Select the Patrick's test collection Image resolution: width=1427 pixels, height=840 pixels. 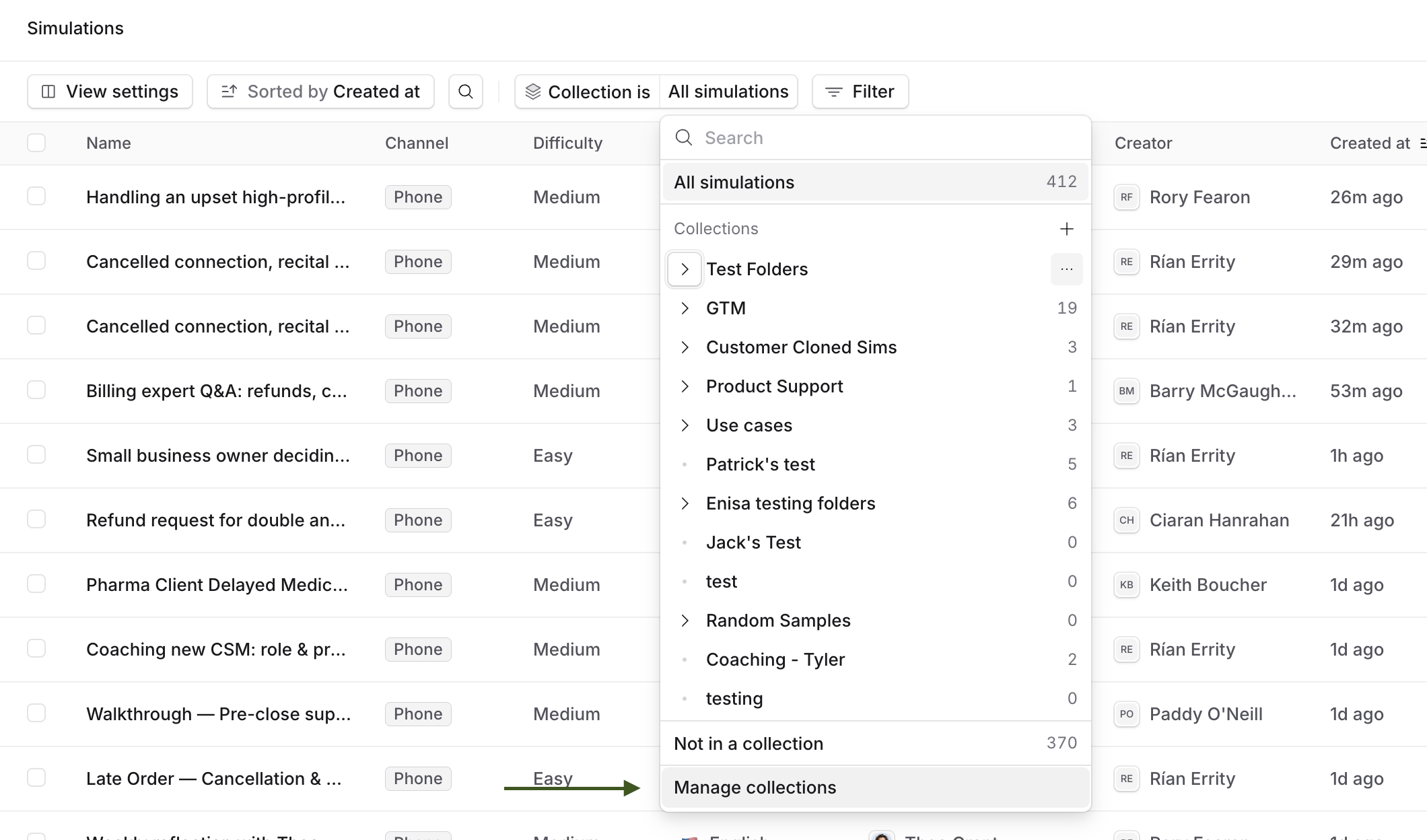[x=875, y=464]
